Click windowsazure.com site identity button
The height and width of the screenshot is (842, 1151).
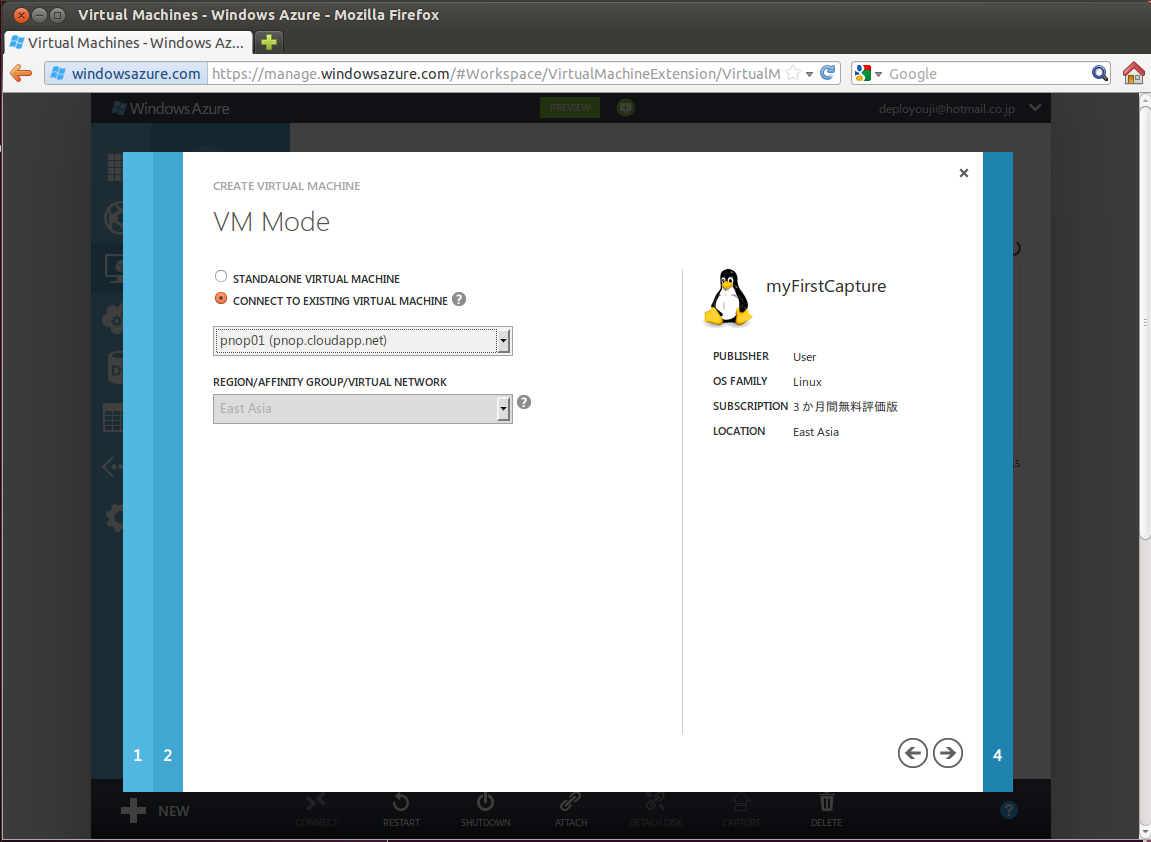coord(126,73)
